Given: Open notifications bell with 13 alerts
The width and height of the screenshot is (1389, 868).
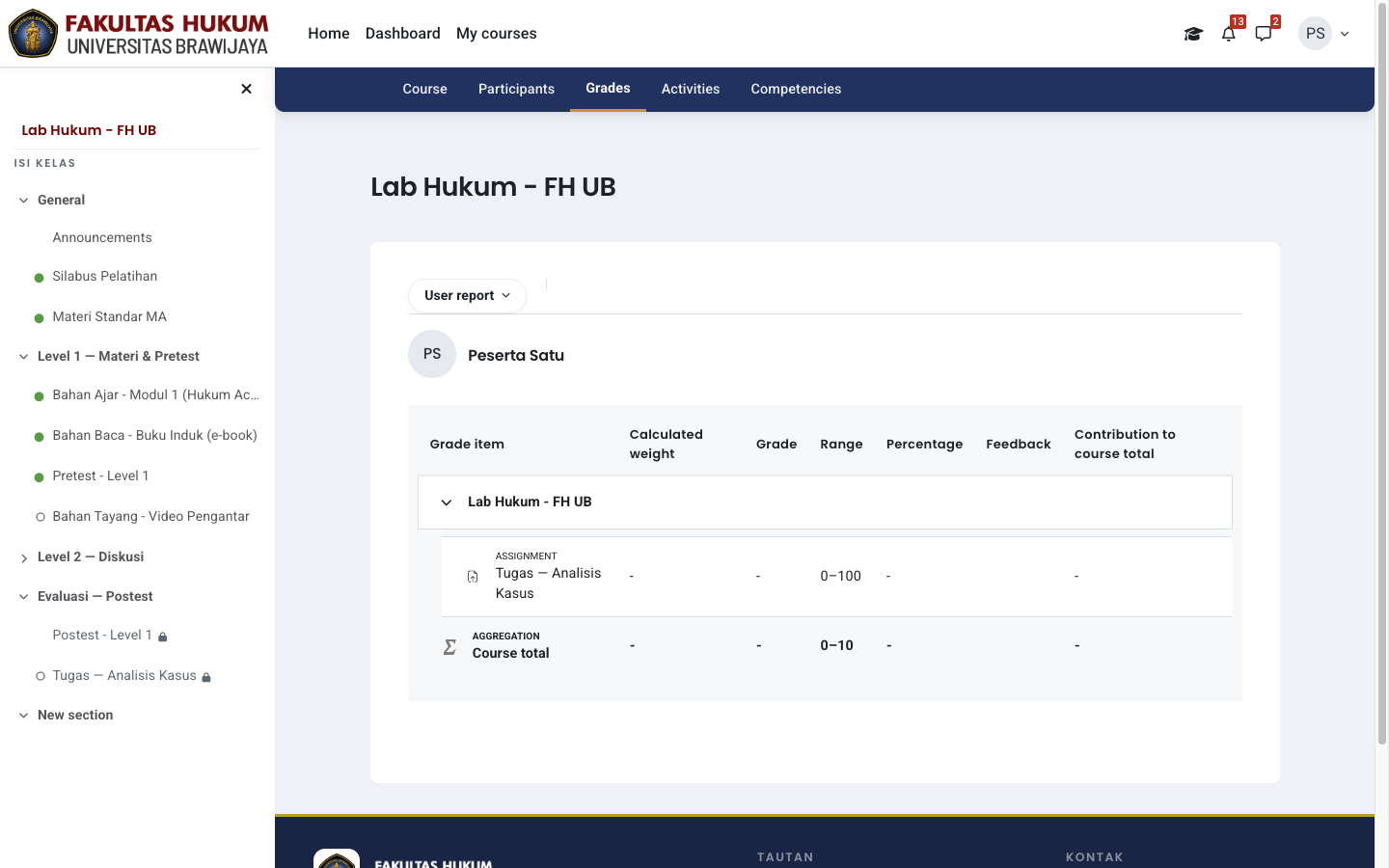Looking at the screenshot, I should tap(1229, 34).
